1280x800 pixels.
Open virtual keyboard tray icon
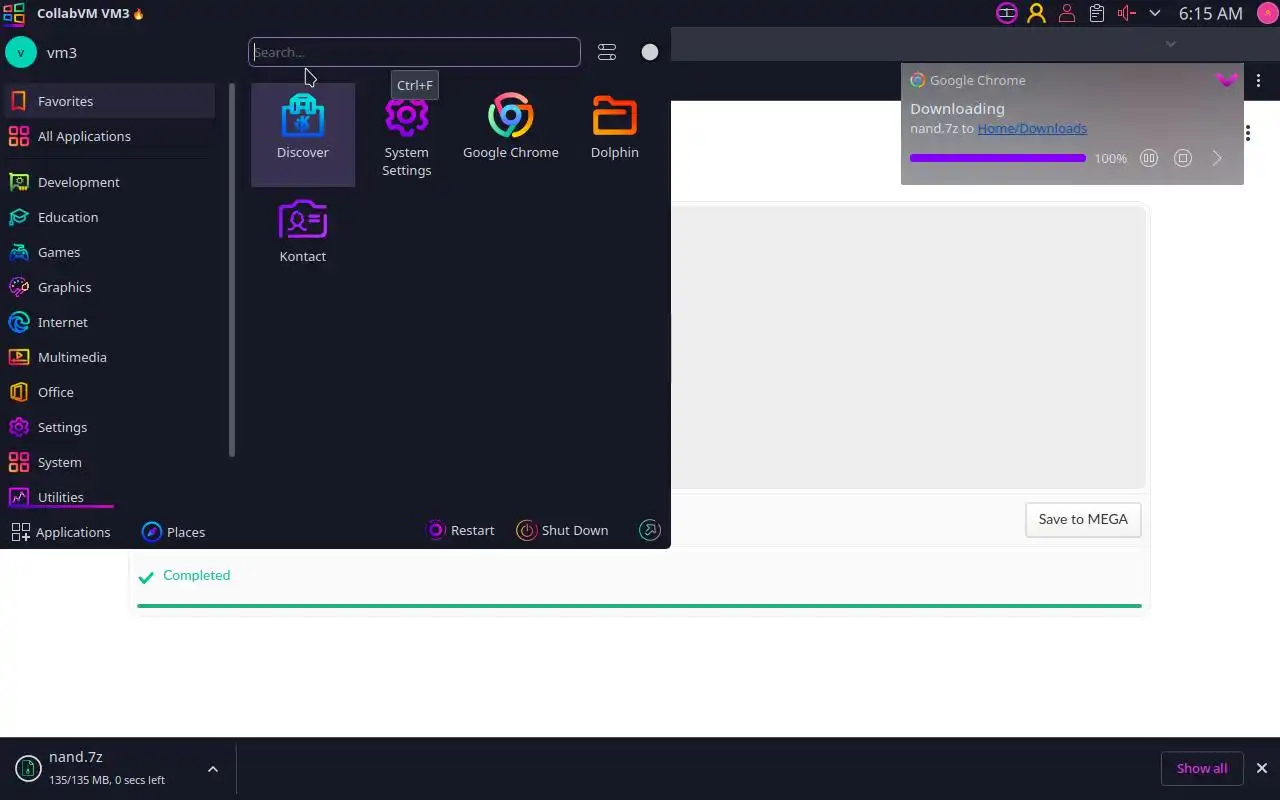click(1007, 13)
